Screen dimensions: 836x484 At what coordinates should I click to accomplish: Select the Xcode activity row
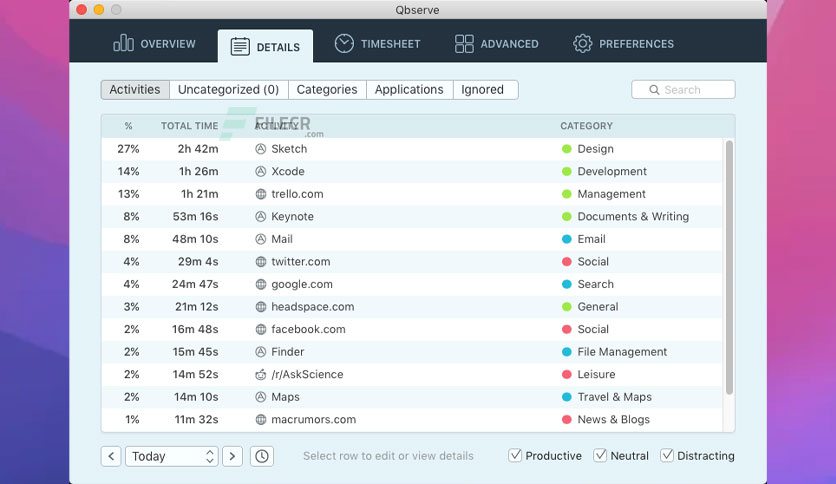pyautogui.click(x=412, y=171)
